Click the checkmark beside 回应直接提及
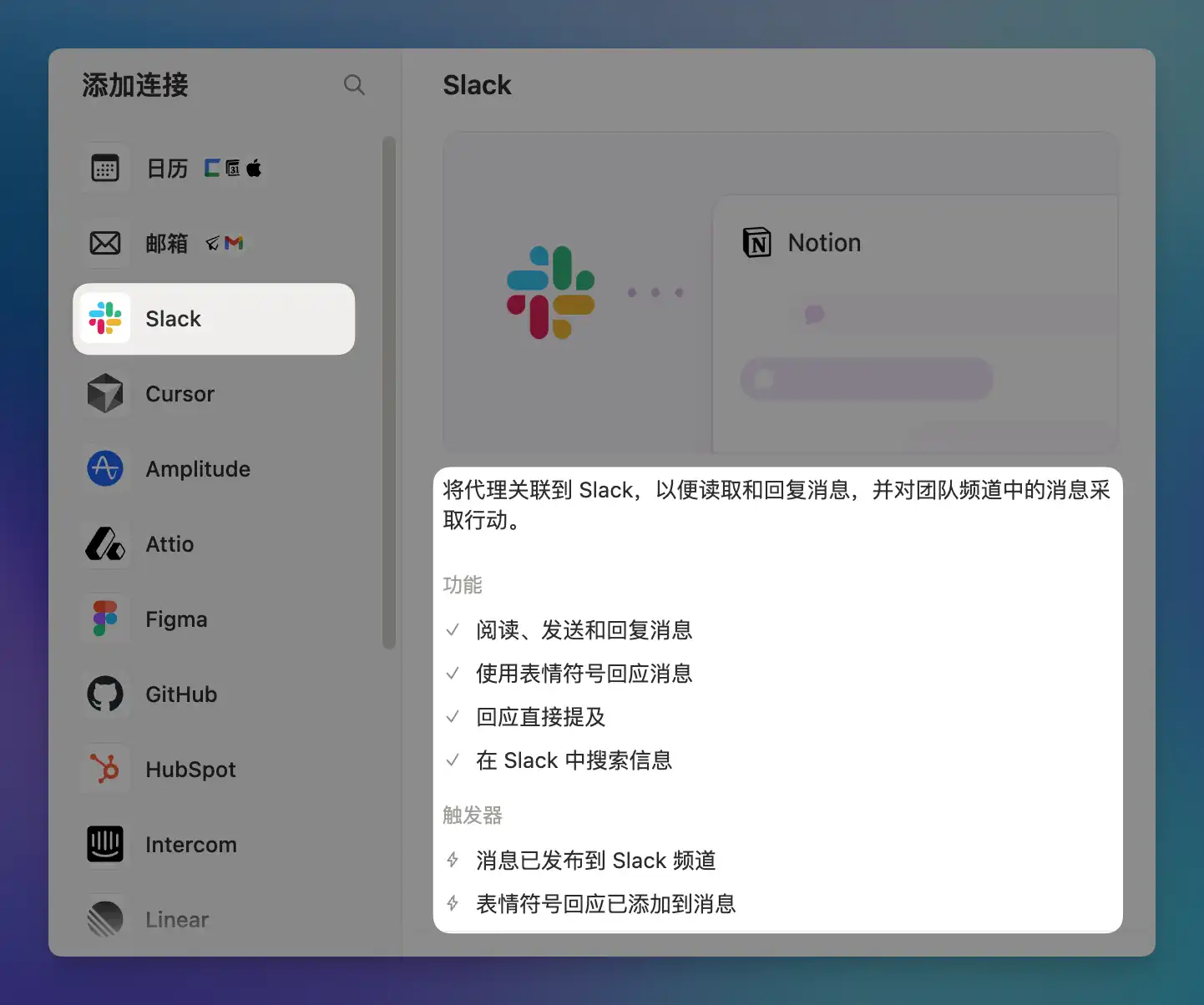1204x1005 pixels. (453, 716)
